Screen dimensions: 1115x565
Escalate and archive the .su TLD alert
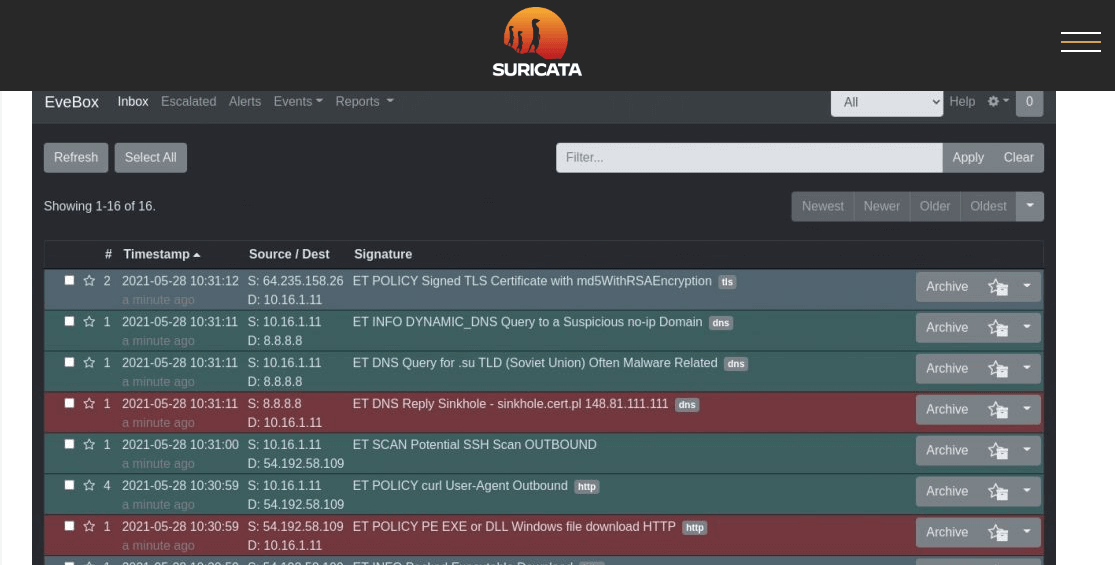pyautogui.click(x=998, y=369)
